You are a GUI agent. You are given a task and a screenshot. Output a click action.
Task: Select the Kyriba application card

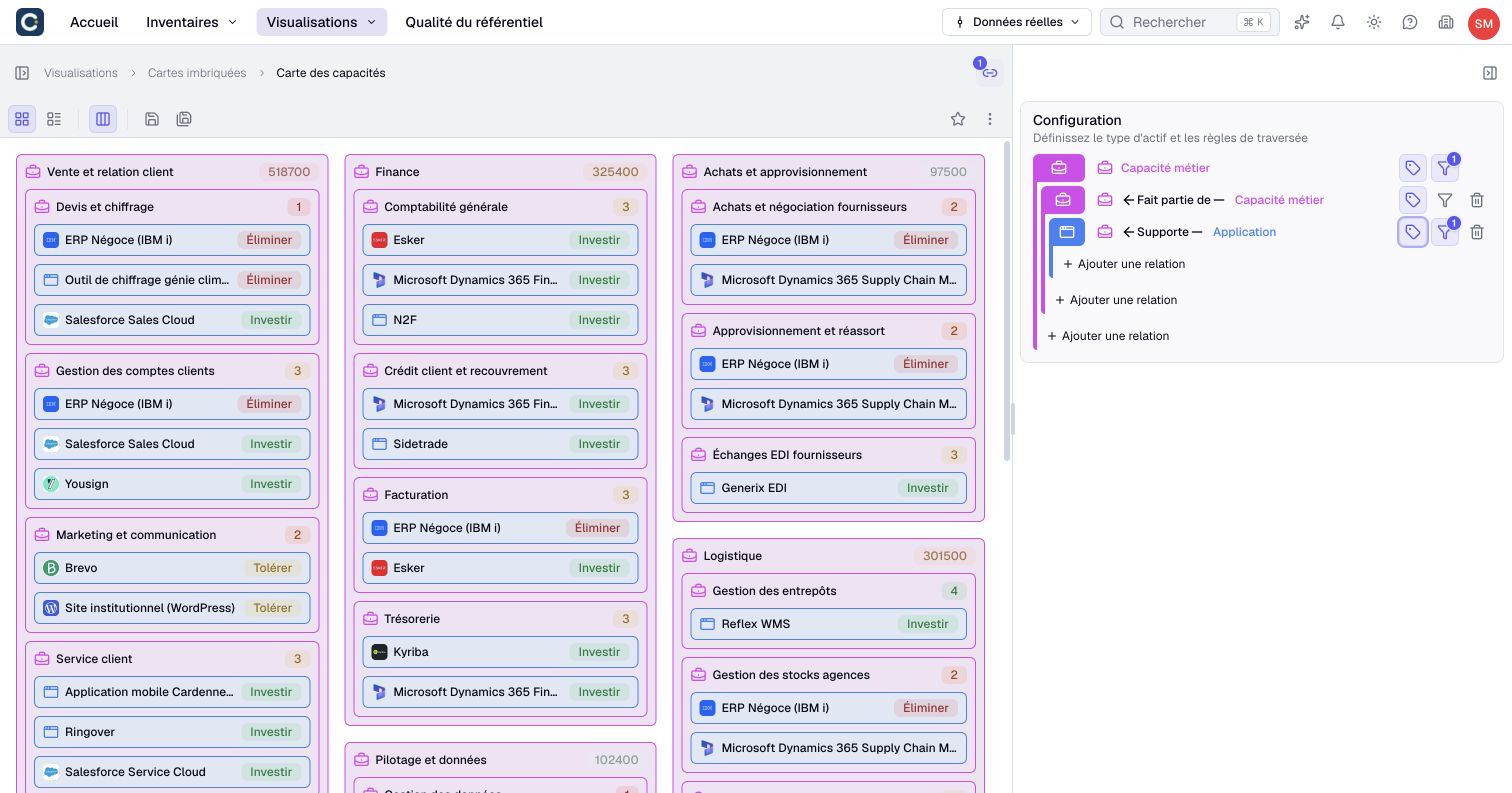[500, 652]
